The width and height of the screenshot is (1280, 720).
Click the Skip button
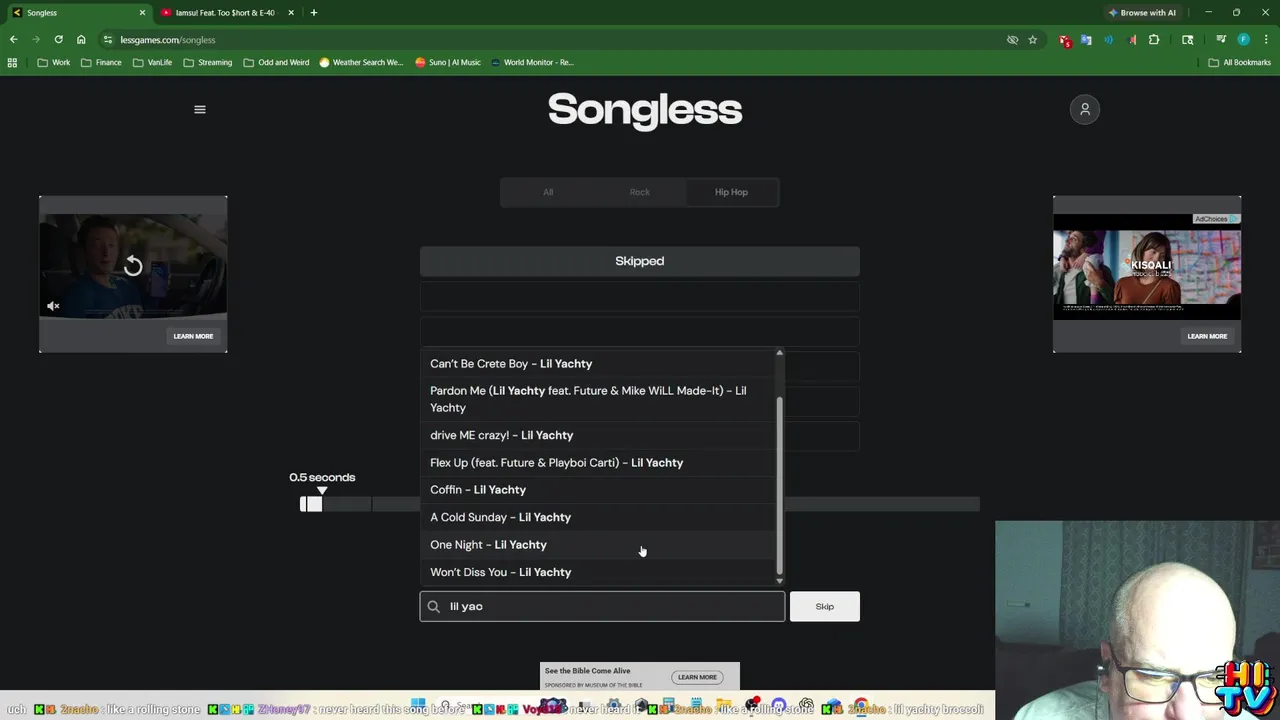824,606
